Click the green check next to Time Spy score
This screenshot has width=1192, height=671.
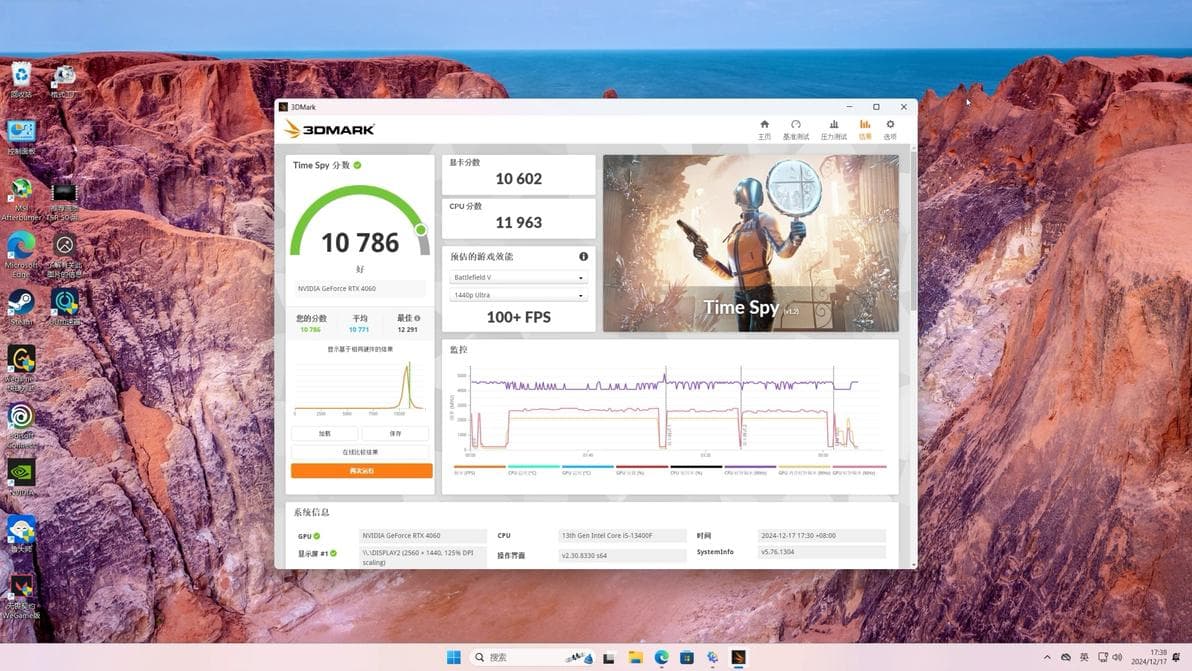click(x=357, y=165)
